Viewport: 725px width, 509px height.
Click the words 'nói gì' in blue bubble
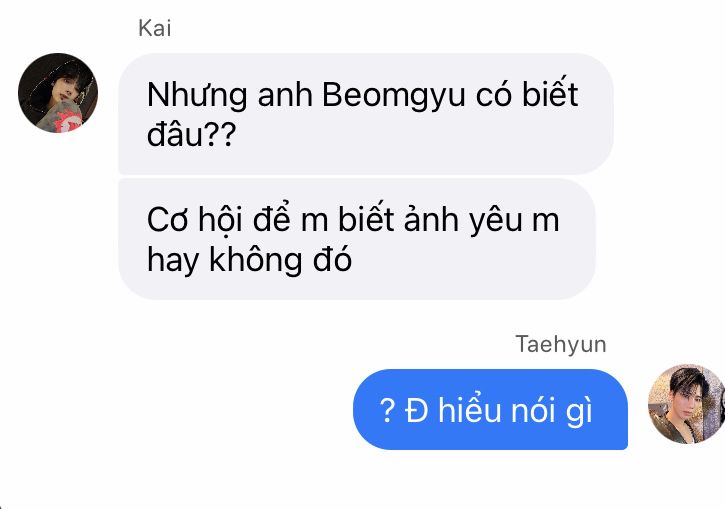click(551, 411)
